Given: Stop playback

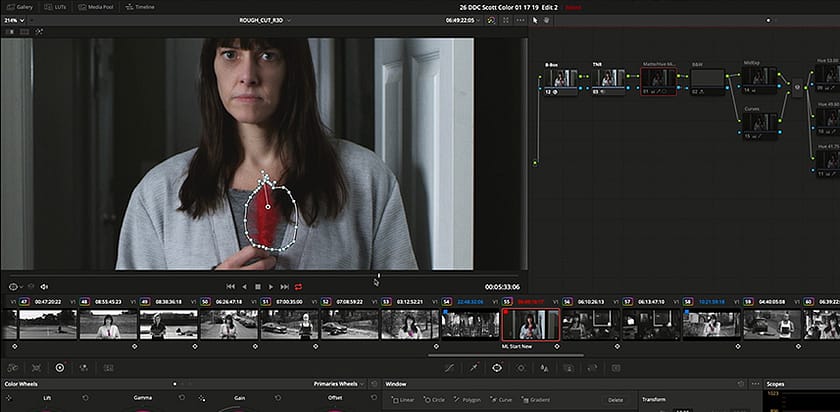Looking at the screenshot, I should tap(258, 287).
